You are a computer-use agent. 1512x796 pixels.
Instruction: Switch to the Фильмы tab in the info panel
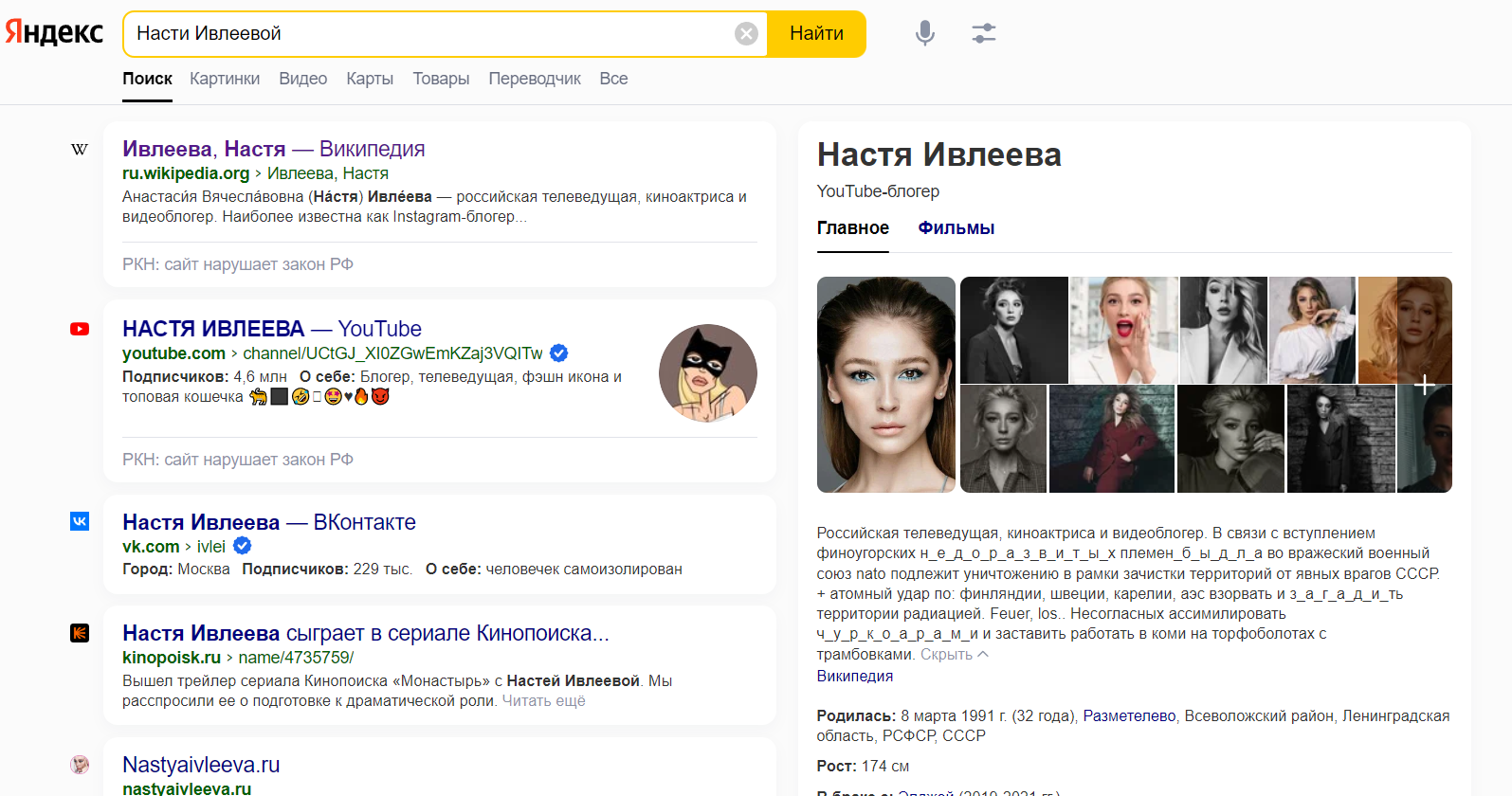pyautogui.click(x=956, y=228)
